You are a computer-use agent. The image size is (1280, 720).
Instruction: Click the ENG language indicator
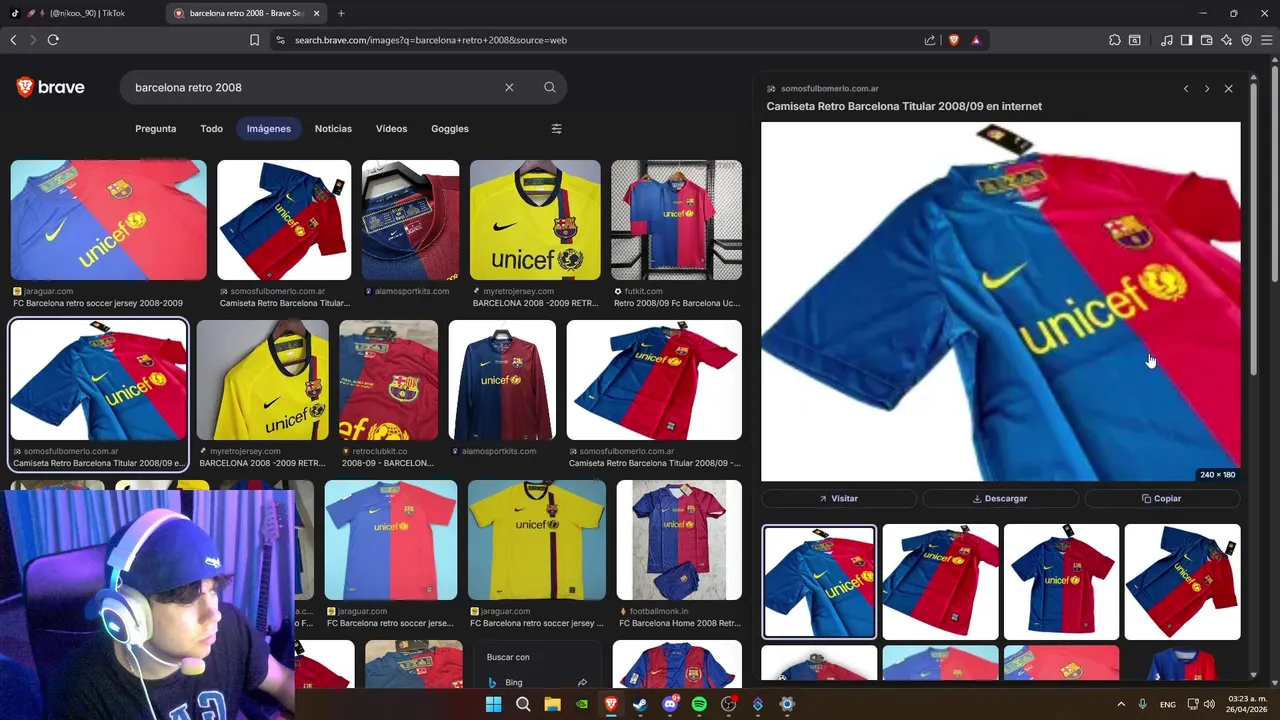click(1167, 704)
